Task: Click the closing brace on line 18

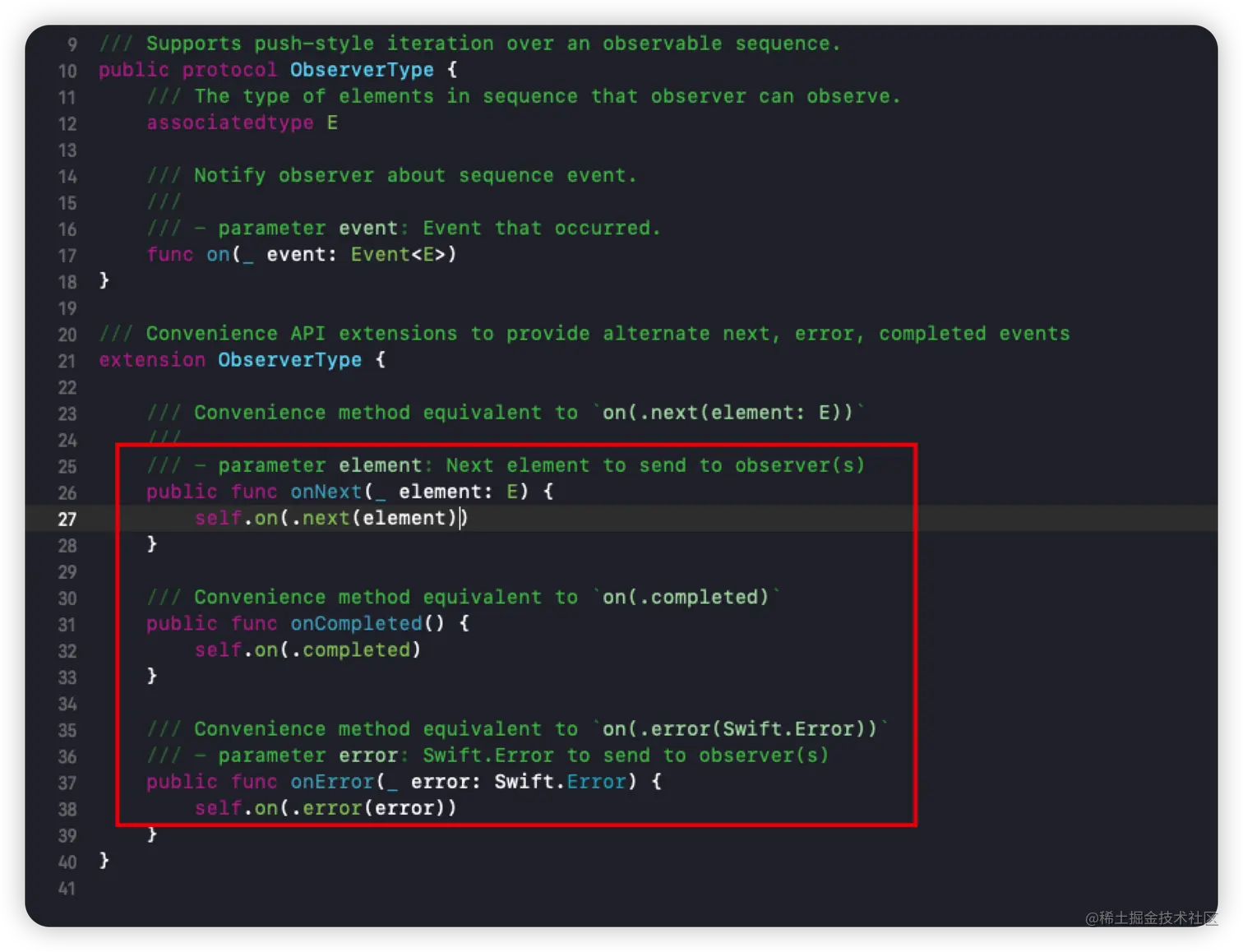Action: [104, 280]
